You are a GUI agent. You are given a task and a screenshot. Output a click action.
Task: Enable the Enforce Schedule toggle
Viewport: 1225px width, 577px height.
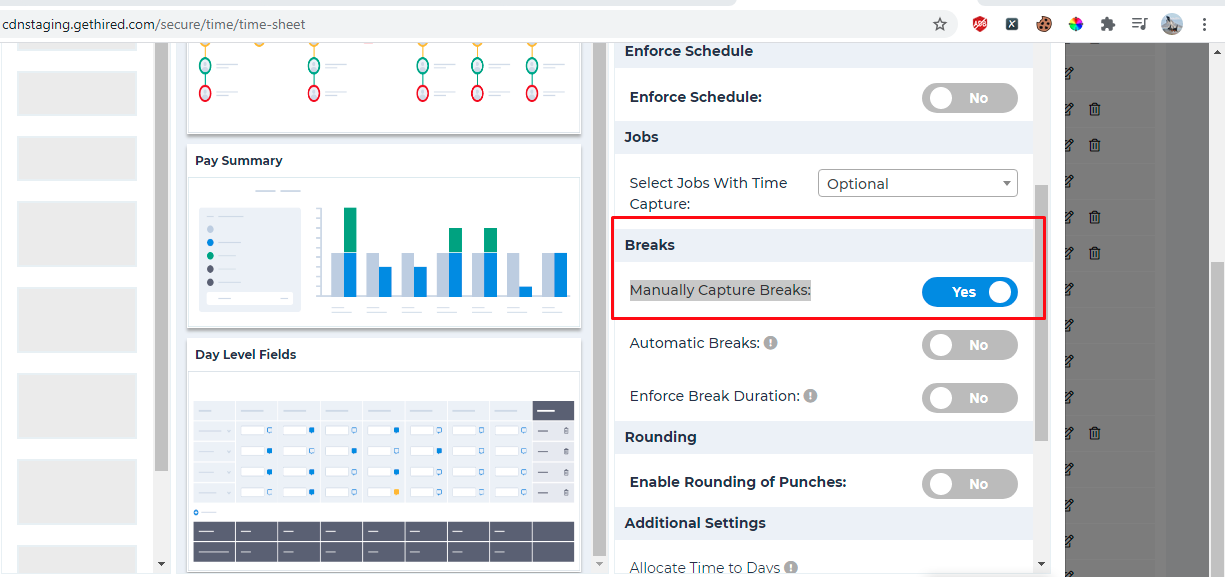pyautogui.click(x=969, y=98)
